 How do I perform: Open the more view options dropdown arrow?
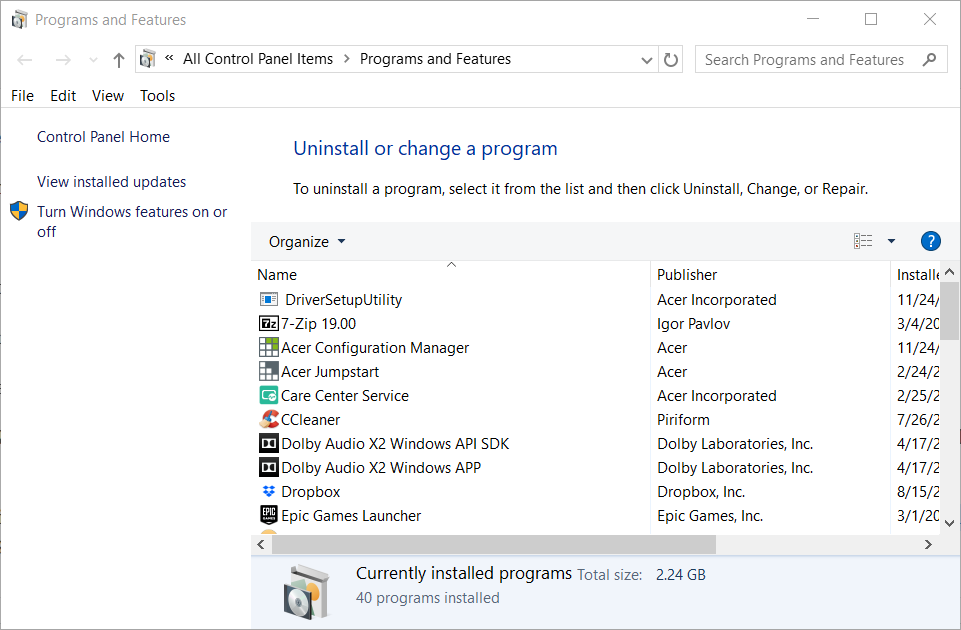891,241
